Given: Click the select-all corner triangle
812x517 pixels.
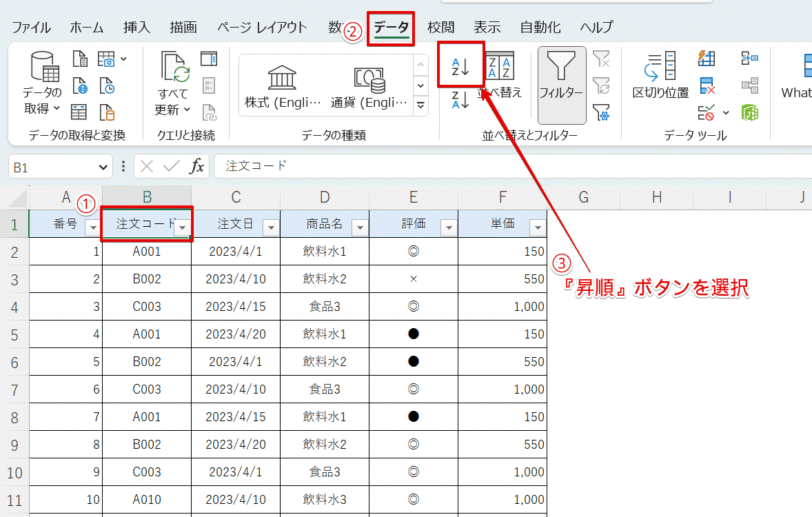Looking at the screenshot, I should [x=18, y=198].
